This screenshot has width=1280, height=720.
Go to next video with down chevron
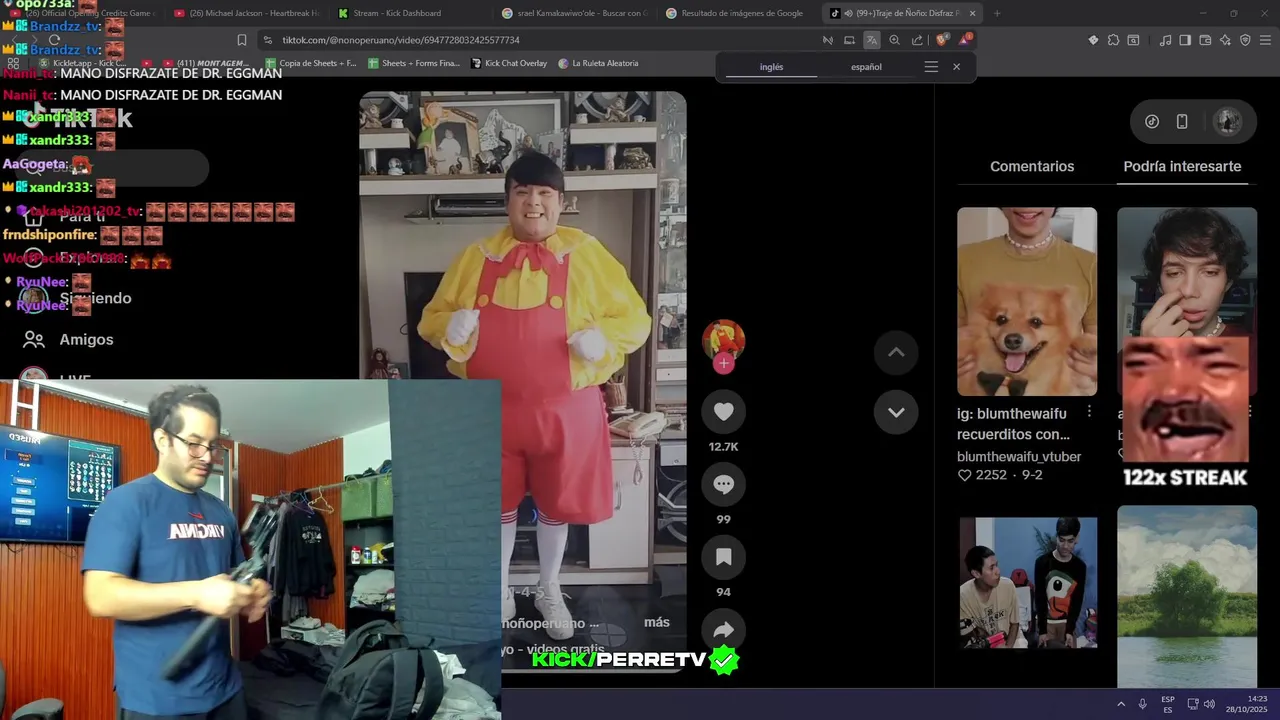[896, 412]
